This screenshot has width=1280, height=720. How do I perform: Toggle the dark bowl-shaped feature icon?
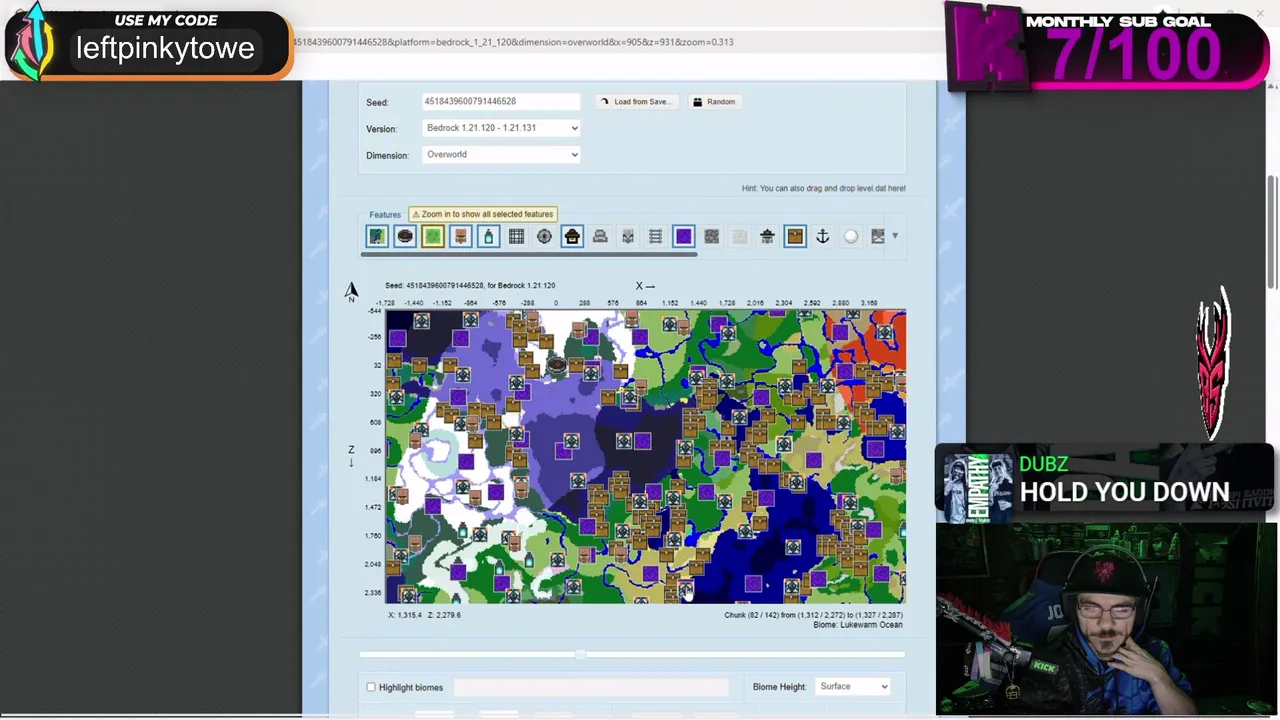[x=405, y=236]
